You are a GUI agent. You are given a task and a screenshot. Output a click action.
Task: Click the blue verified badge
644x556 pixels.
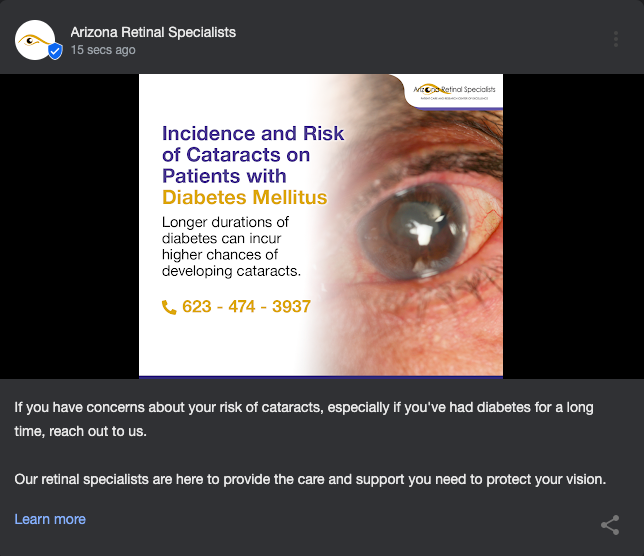(55, 51)
